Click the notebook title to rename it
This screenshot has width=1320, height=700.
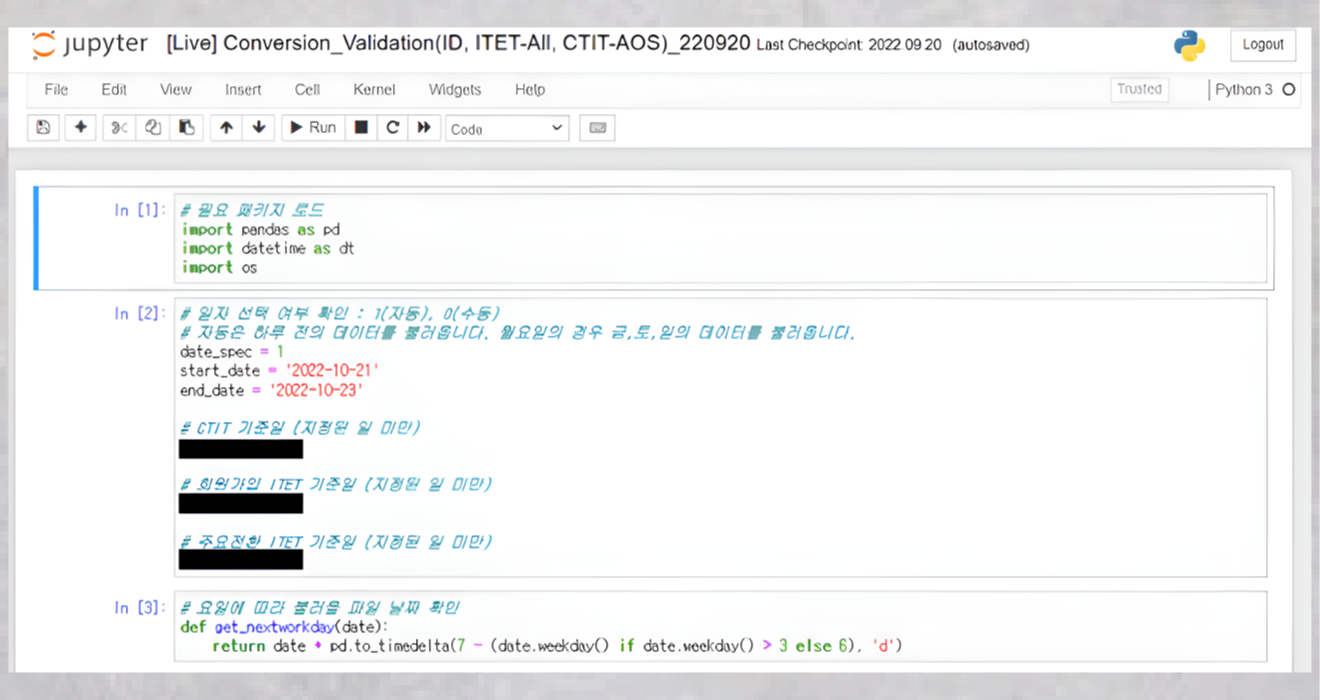458,44
